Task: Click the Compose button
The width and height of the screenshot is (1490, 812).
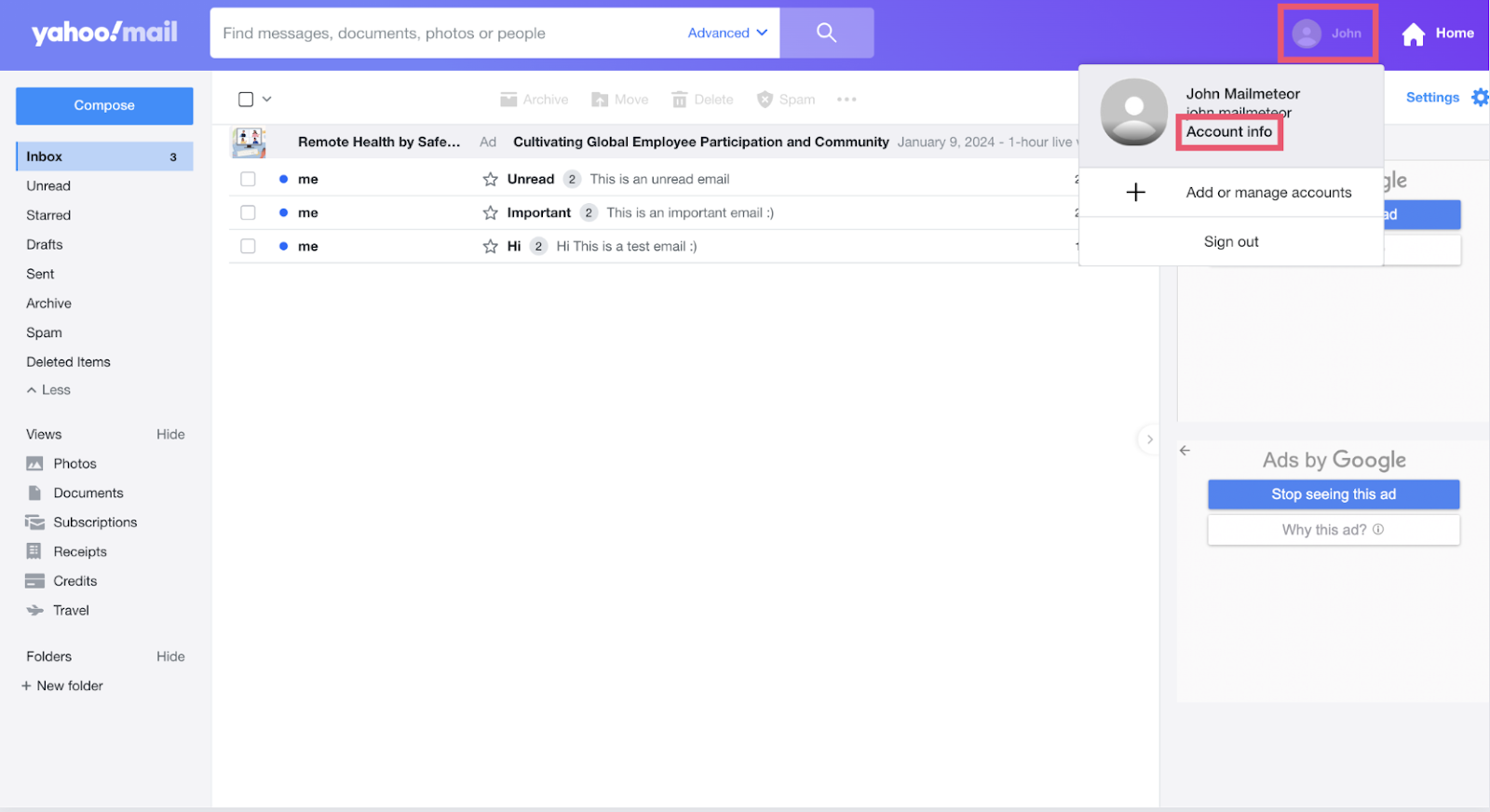Action: point(104,106)
